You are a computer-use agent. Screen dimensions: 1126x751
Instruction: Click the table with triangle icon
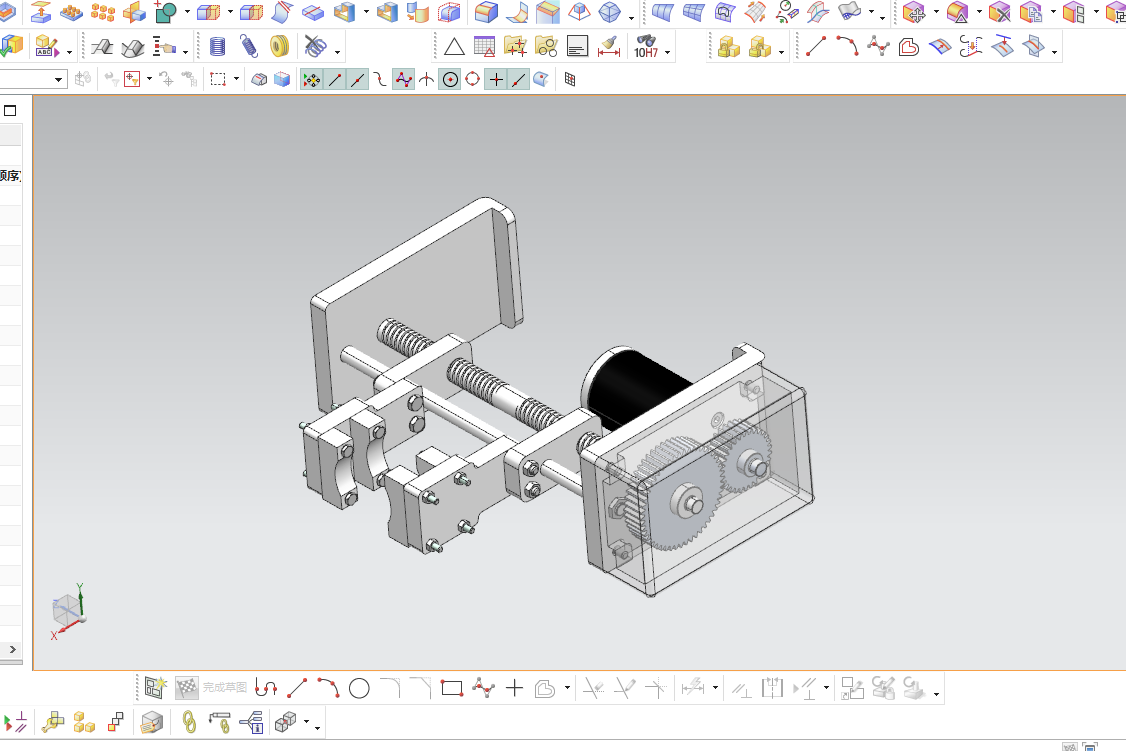tap(485, 47)
